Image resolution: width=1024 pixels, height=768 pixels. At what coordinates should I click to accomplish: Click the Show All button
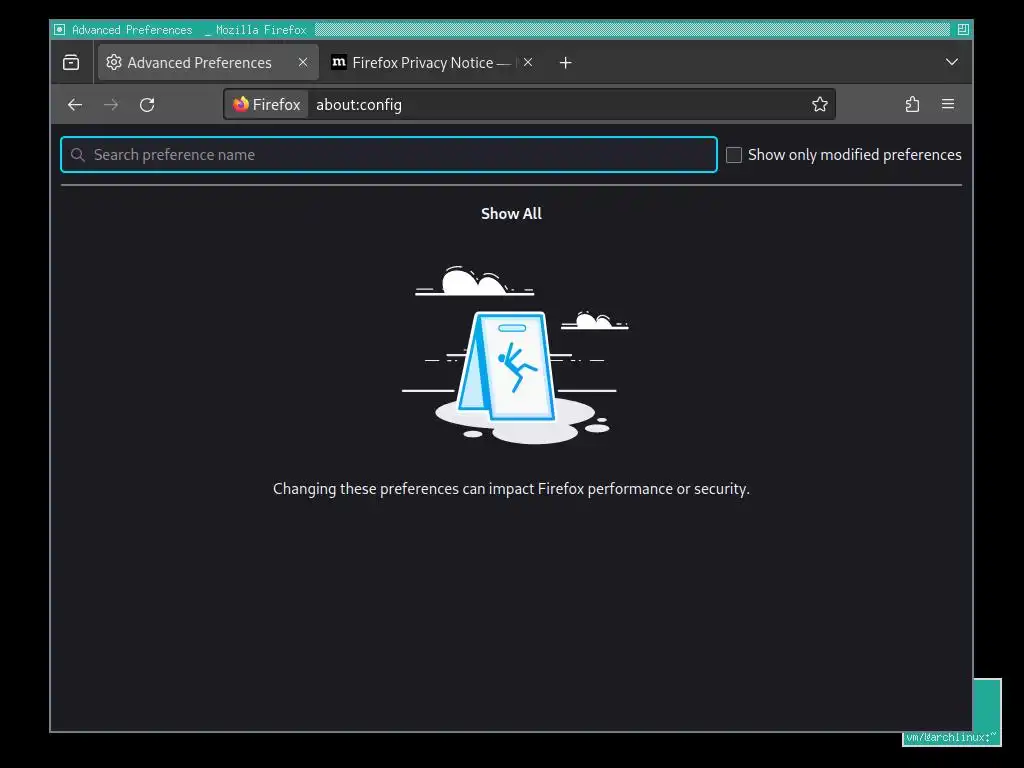511,214
